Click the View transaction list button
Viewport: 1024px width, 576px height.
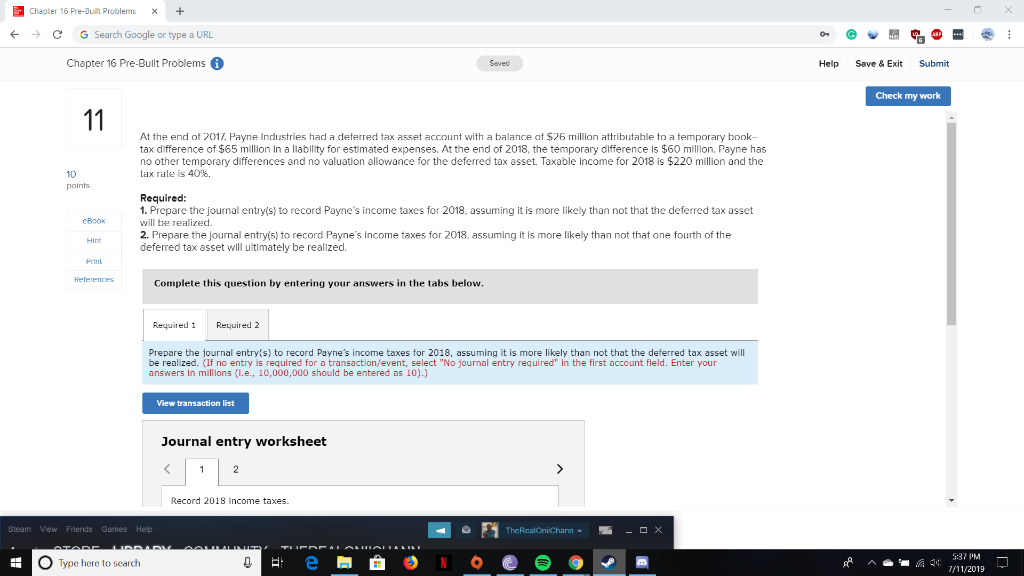pyautogui.click(x=195, y=402)
